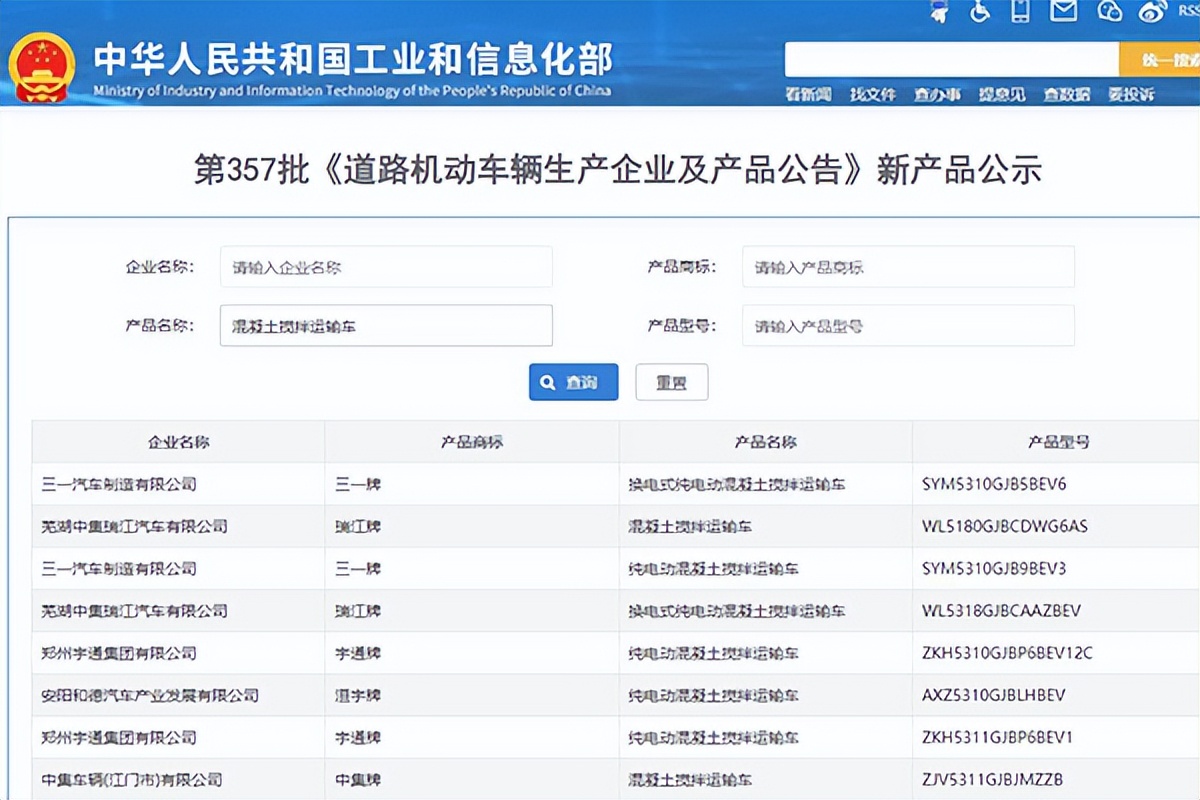Click the WeChat sharing icon
This screenshot has height=800, width=1200.
[1110, 13]
